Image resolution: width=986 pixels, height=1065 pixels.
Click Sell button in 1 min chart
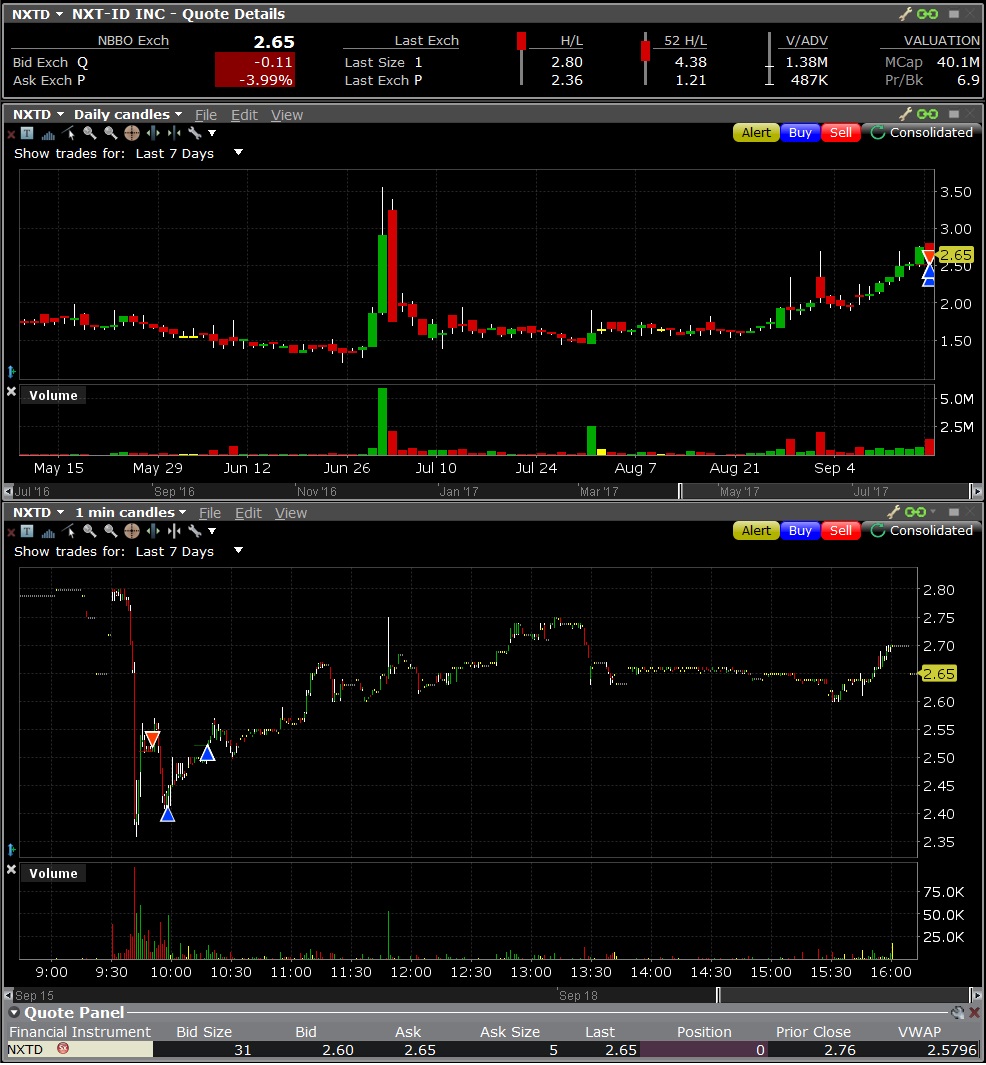pyautogui.click(x=841, y=530)
